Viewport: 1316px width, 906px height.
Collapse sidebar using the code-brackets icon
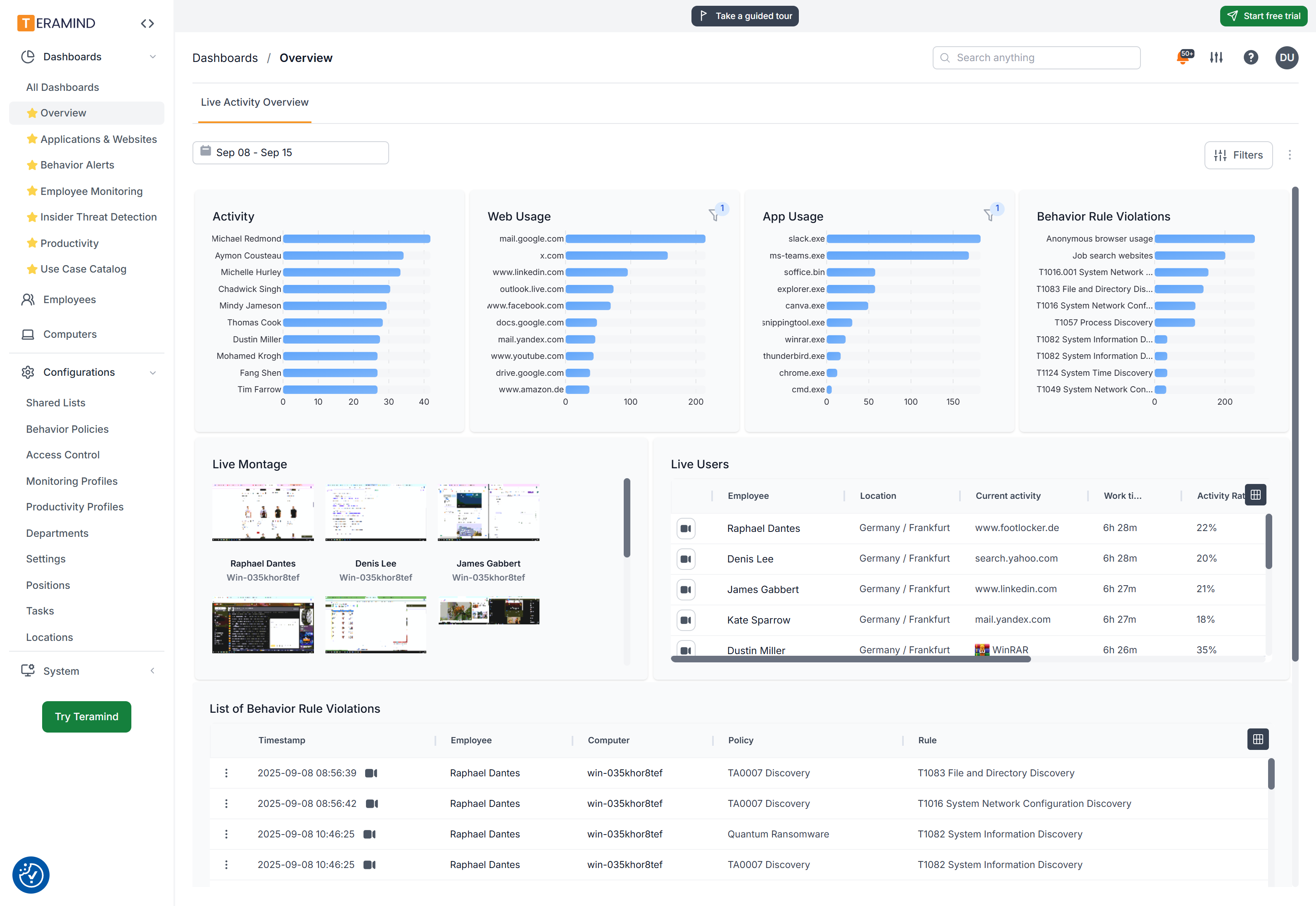[x=147, y=23]
